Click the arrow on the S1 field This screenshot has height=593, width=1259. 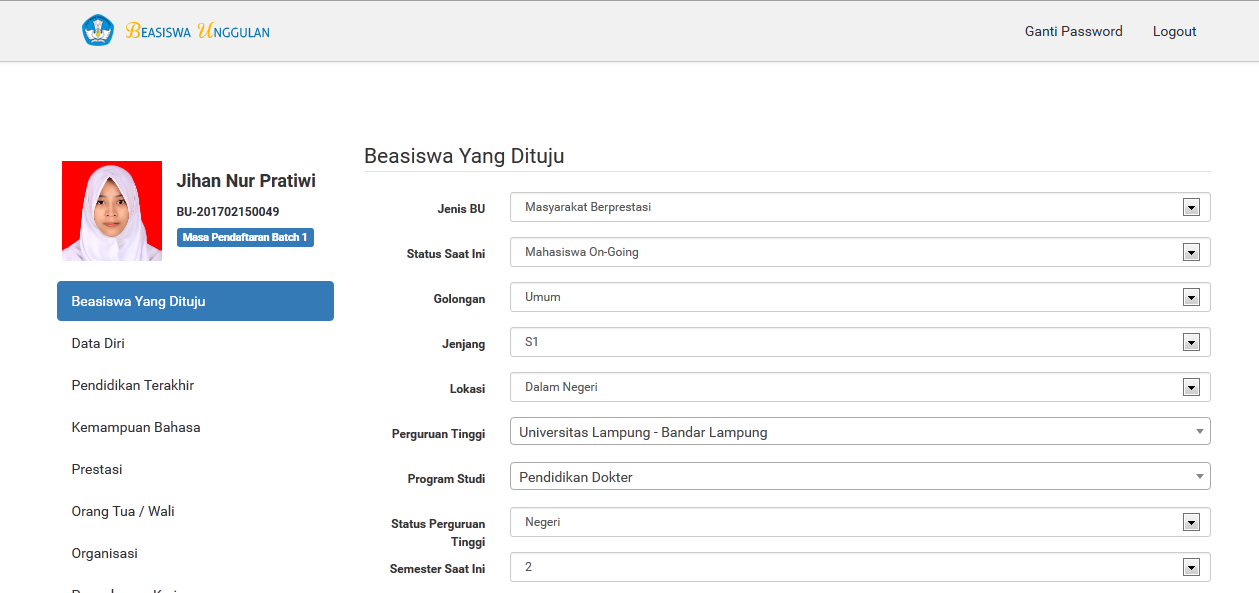click(x=1191, y=343)
